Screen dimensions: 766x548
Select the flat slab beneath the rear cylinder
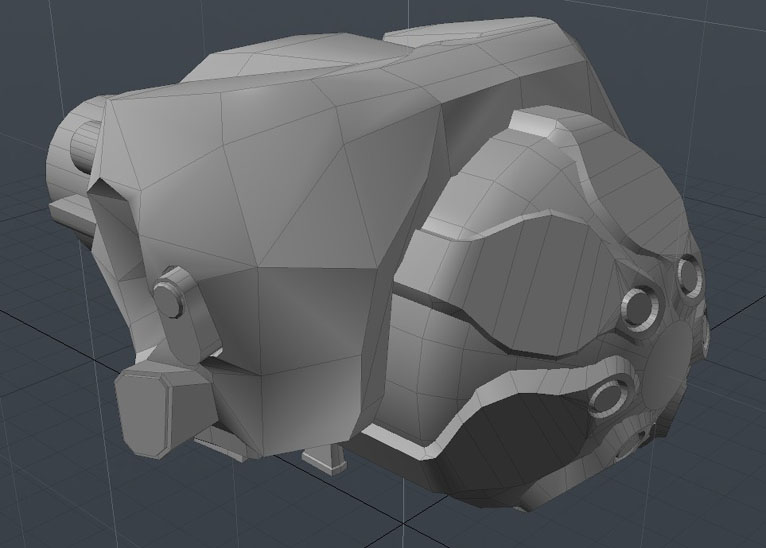pyautogui.click(x=72, y=210)
